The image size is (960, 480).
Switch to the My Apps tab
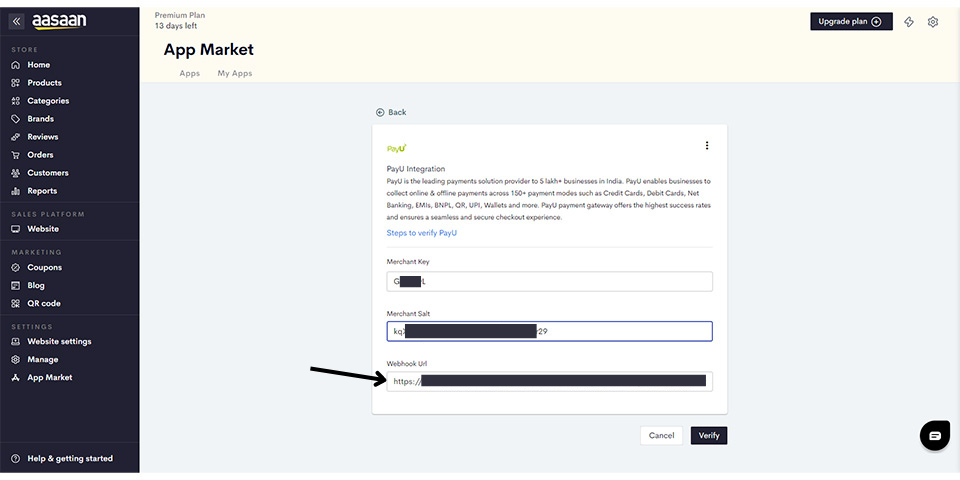235,74
